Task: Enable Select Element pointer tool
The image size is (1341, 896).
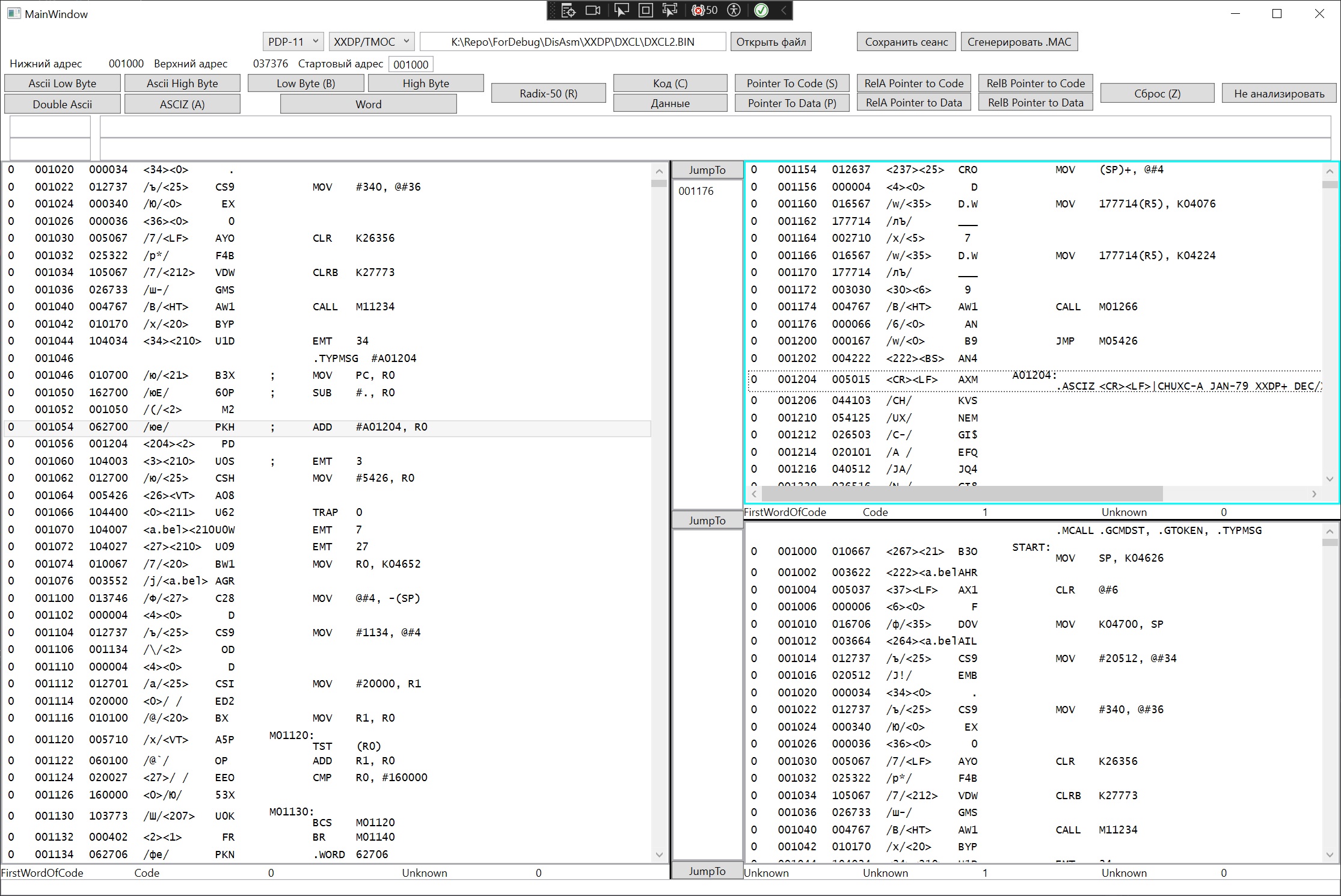Action: 621,10
